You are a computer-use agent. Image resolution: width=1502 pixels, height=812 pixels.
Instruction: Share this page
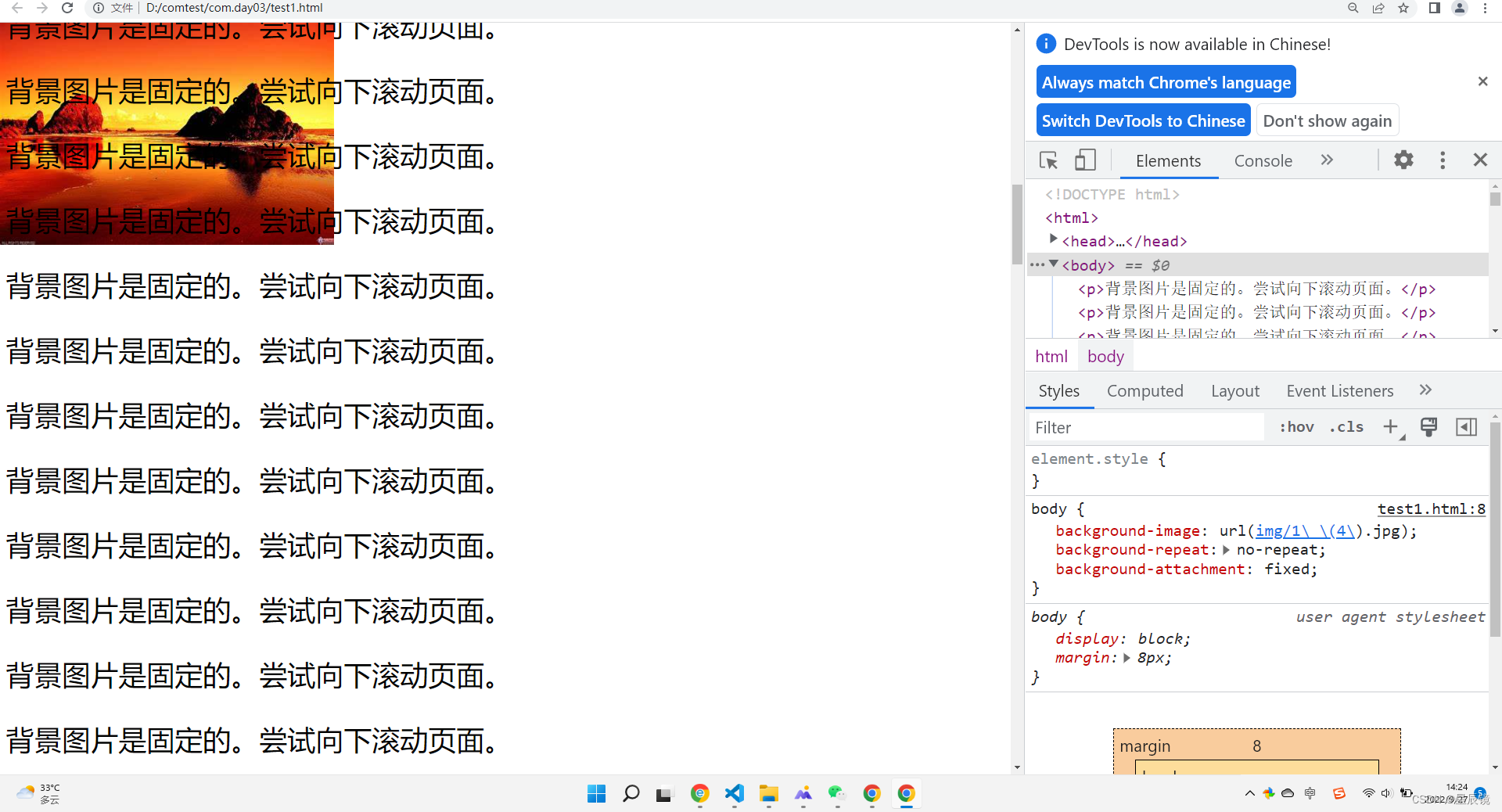pos(1378,8)
